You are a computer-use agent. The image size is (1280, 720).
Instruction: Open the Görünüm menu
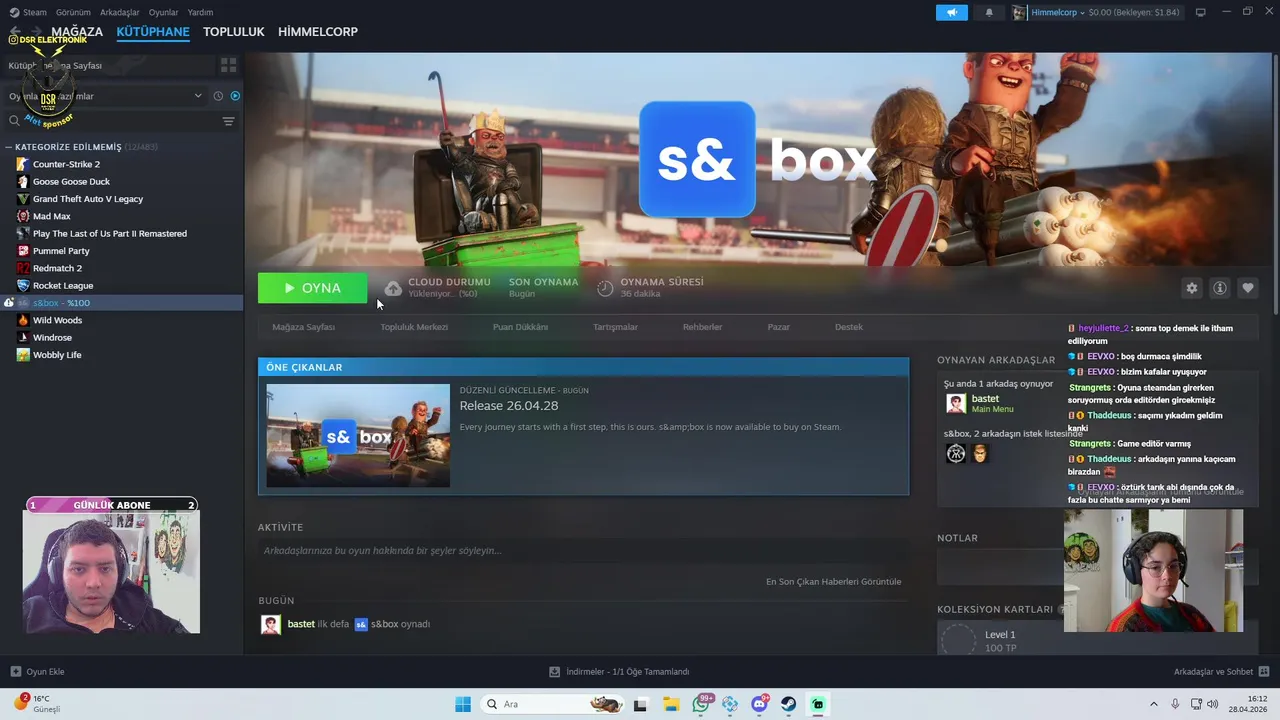pos(73,12)
